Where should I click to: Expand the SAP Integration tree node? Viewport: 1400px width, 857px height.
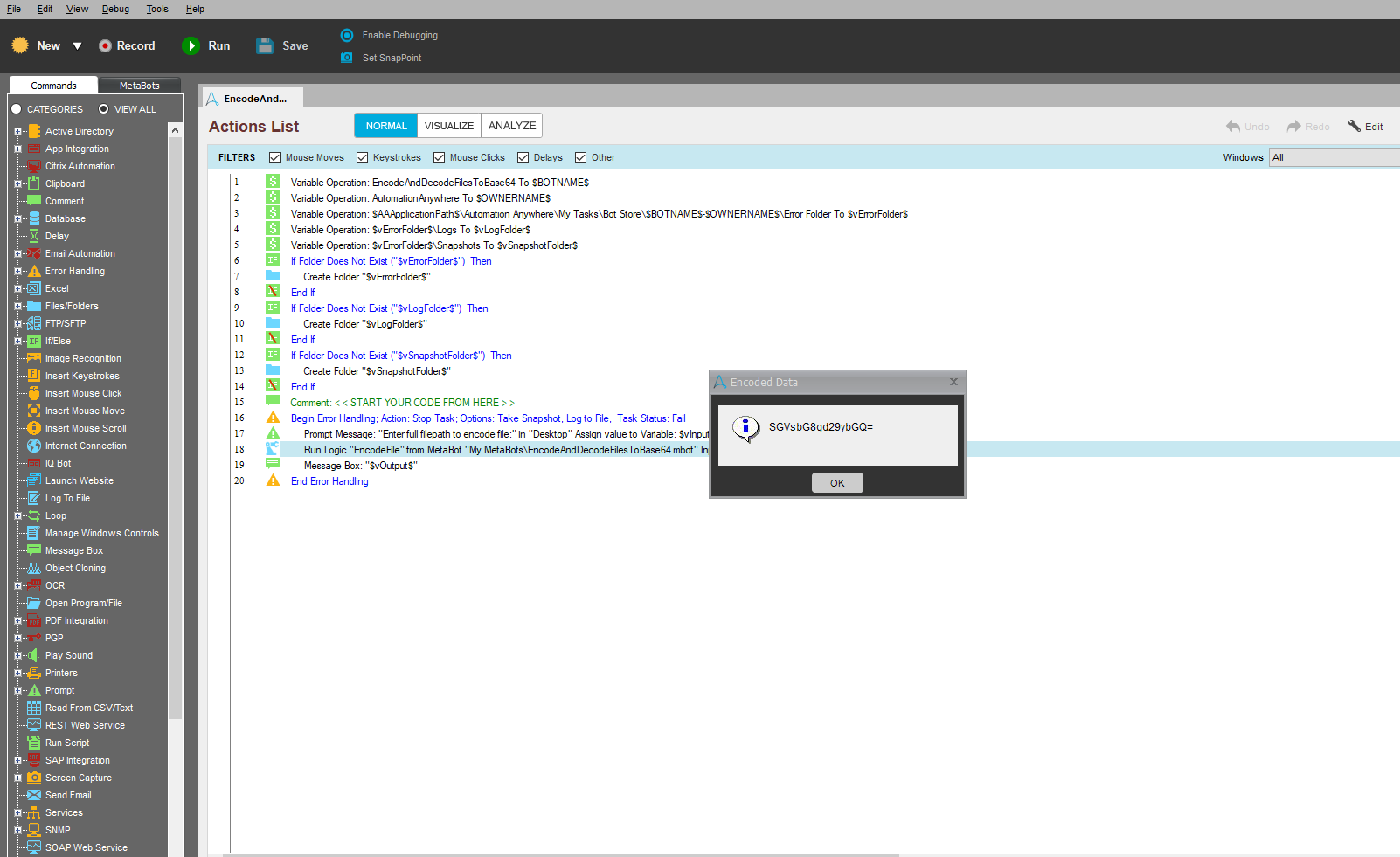tap(17, 760)
